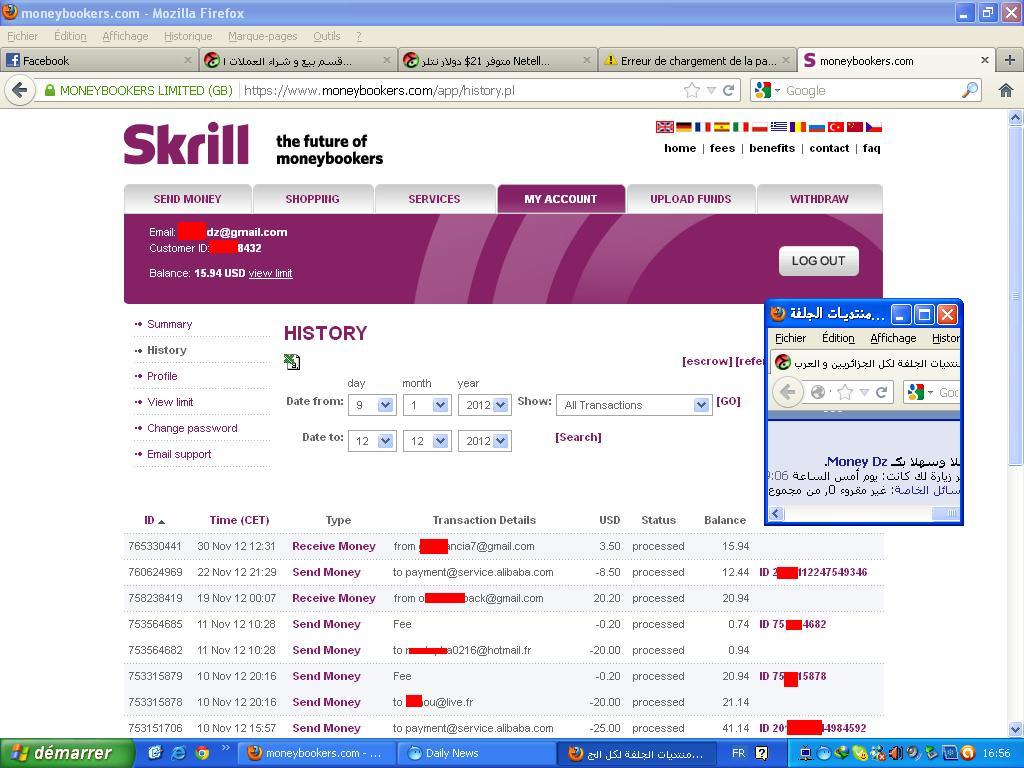Select the Romanian flag language icon
Image resolution: width=1024 pixels, height=768 pixels.
point(797,127)
